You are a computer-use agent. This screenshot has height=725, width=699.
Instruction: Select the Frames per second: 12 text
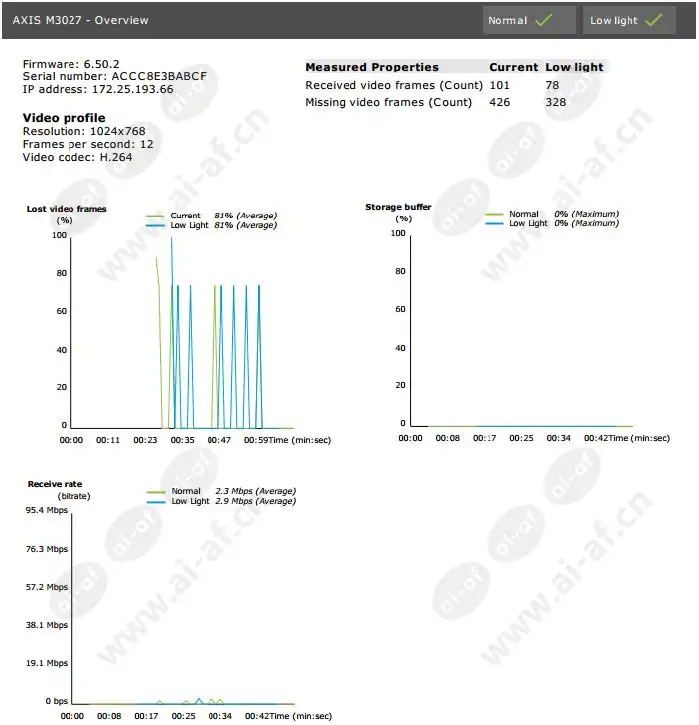88,144
